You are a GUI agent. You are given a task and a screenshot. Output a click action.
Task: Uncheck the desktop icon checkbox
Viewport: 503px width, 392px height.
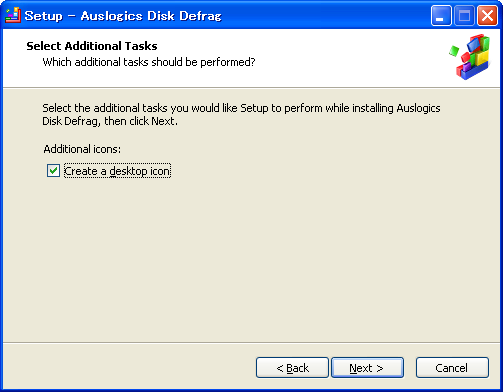53,171
